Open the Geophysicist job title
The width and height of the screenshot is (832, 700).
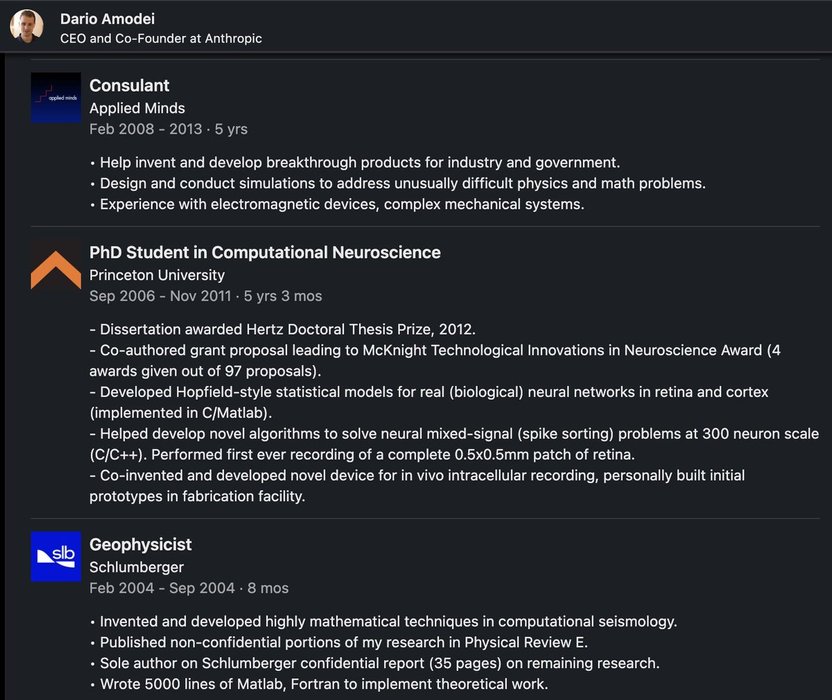click(x=140, y=545)
